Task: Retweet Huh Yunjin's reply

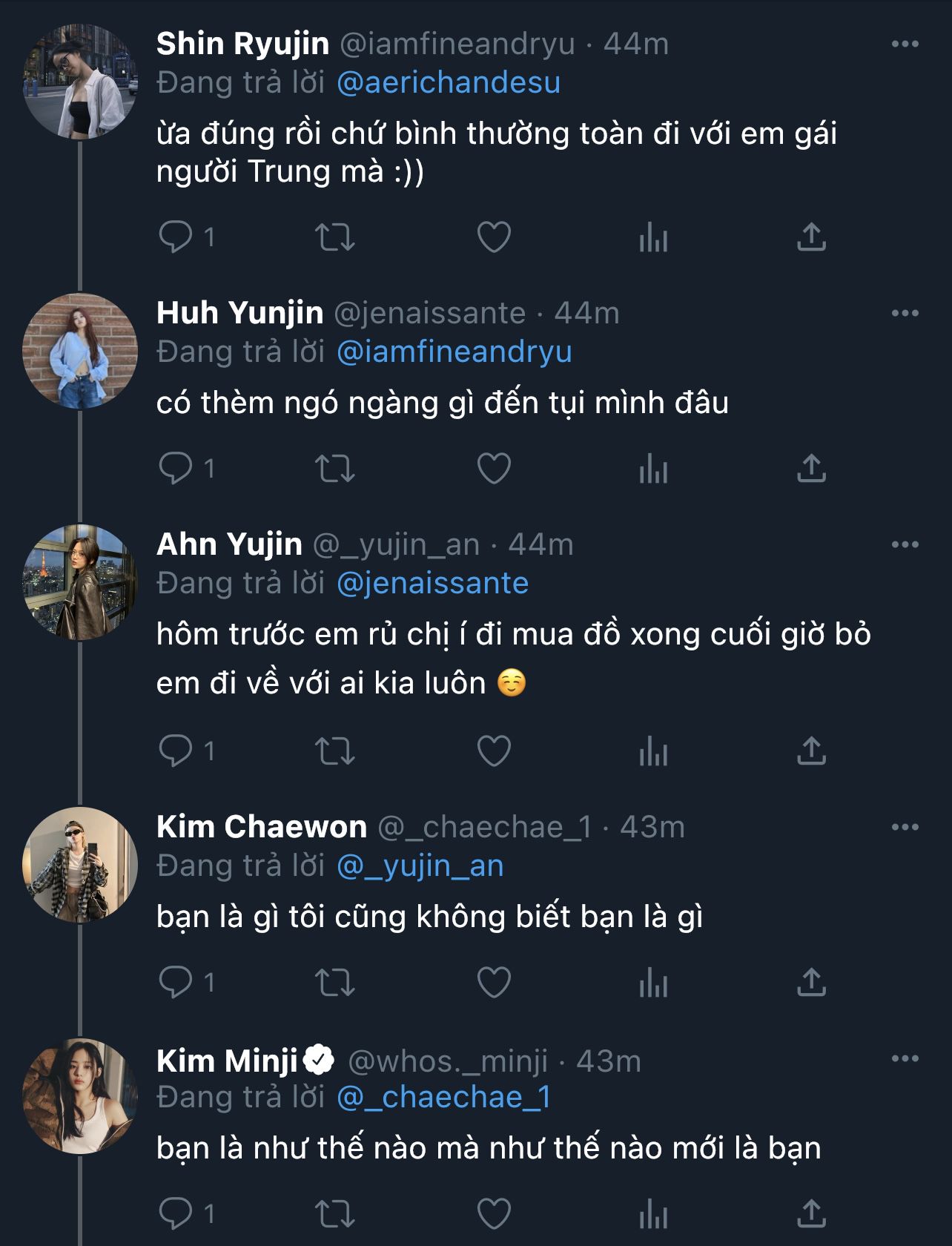Action: [335, 469]
